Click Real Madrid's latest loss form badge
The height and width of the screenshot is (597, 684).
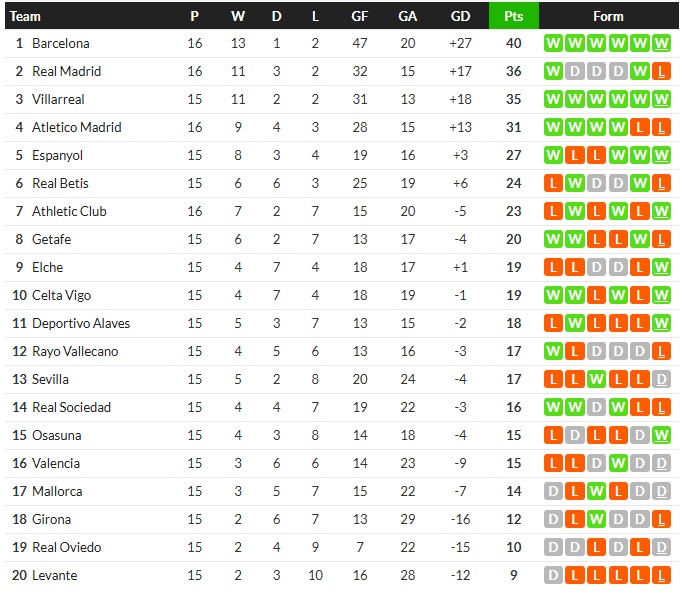[661, 71]
